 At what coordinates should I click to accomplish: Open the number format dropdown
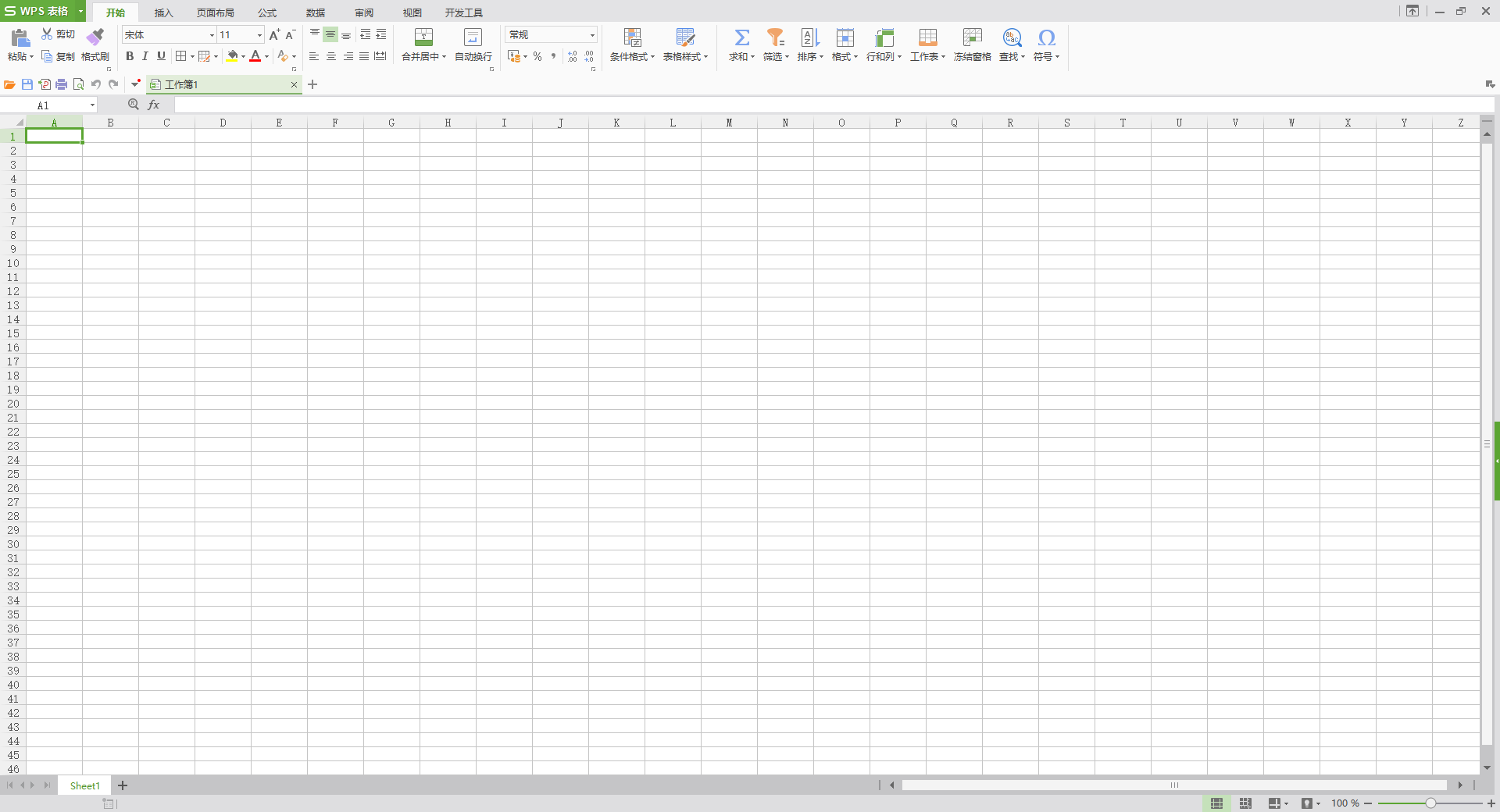[x=592, y=35]
